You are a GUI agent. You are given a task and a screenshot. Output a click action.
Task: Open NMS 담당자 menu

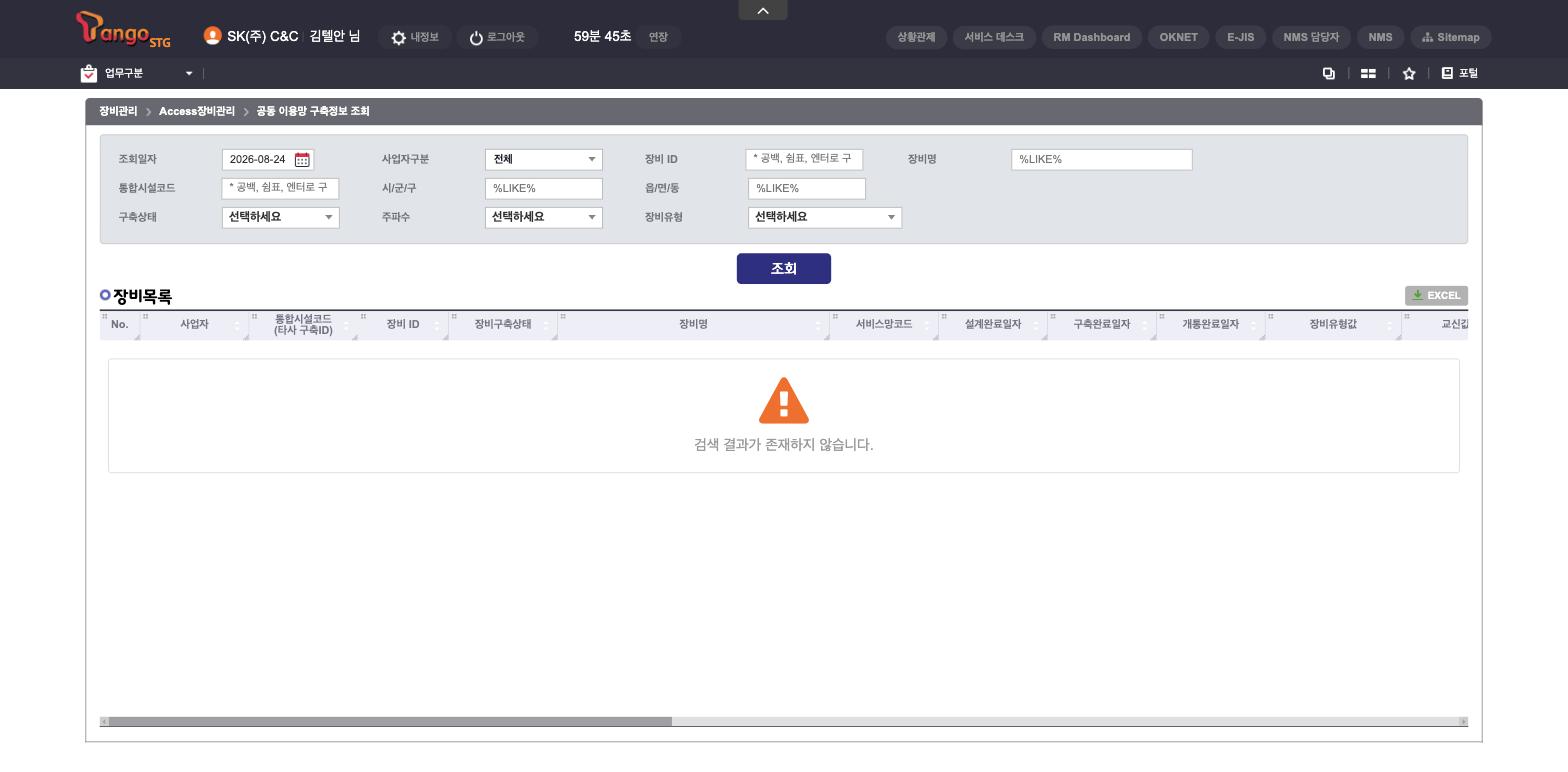coord(1311,37)
